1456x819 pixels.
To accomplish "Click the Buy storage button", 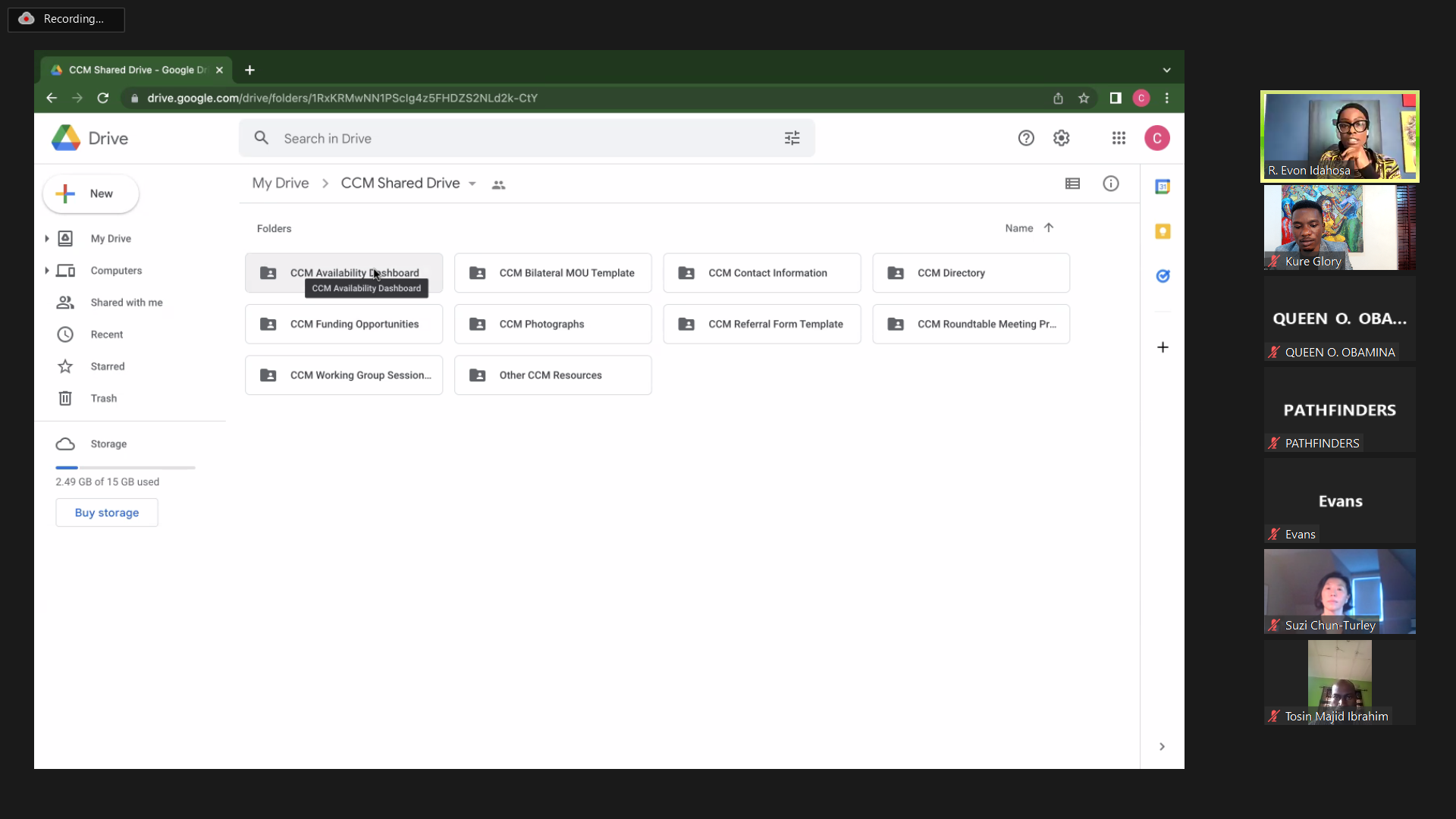I will (107, 513).
